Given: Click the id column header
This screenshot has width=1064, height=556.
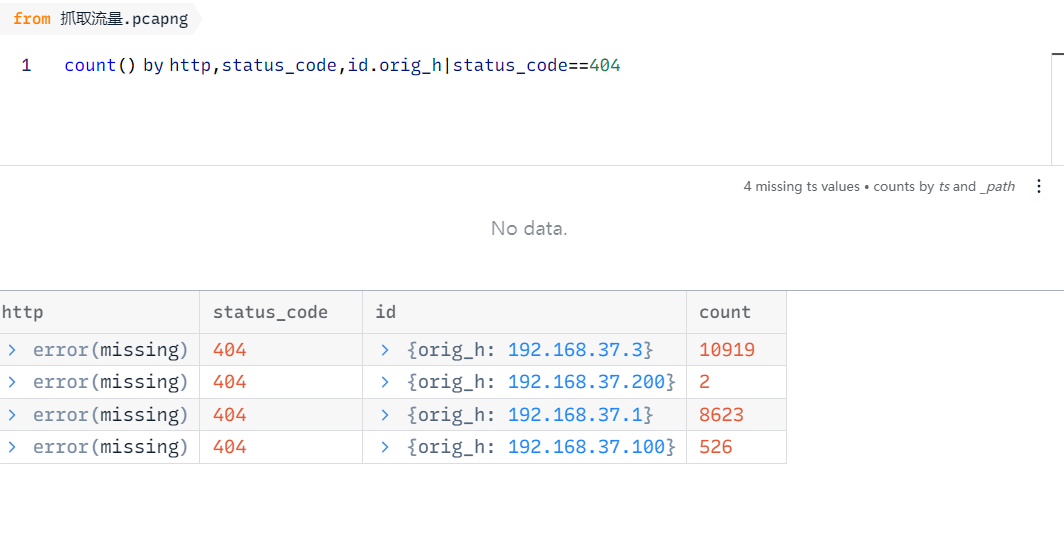Looking at the screenshot, I should click(x=385, y=312).
